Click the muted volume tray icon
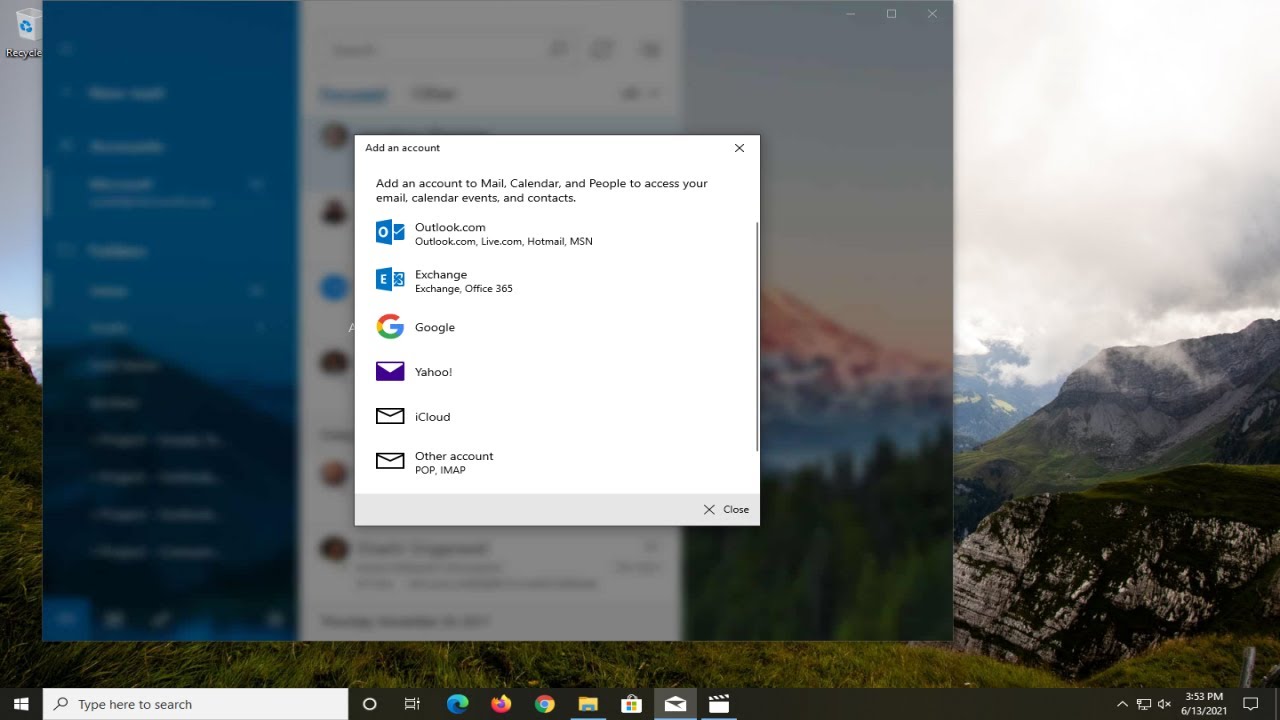Image resolution: width=1280 pixels, height=720 pixels. tap(1165, 704)
